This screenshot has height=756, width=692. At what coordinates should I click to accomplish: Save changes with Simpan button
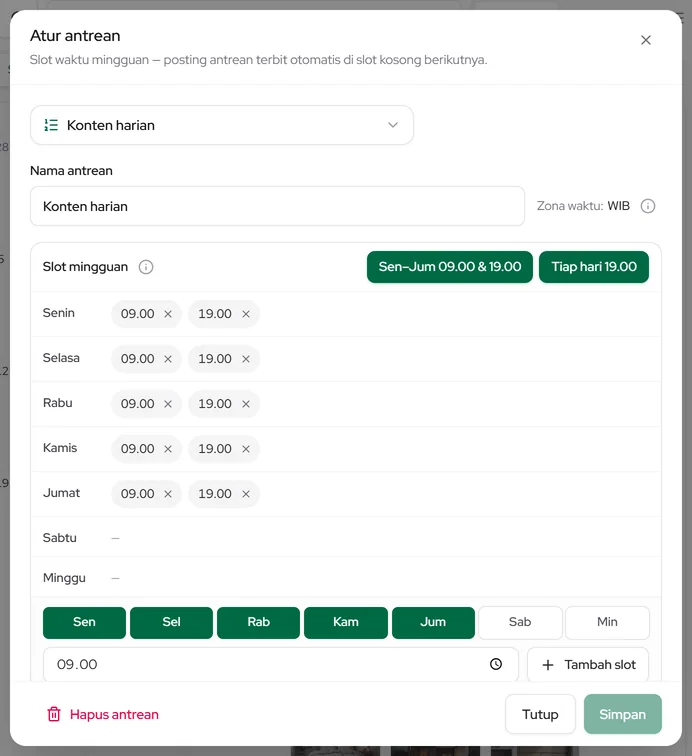pos(623,715)
